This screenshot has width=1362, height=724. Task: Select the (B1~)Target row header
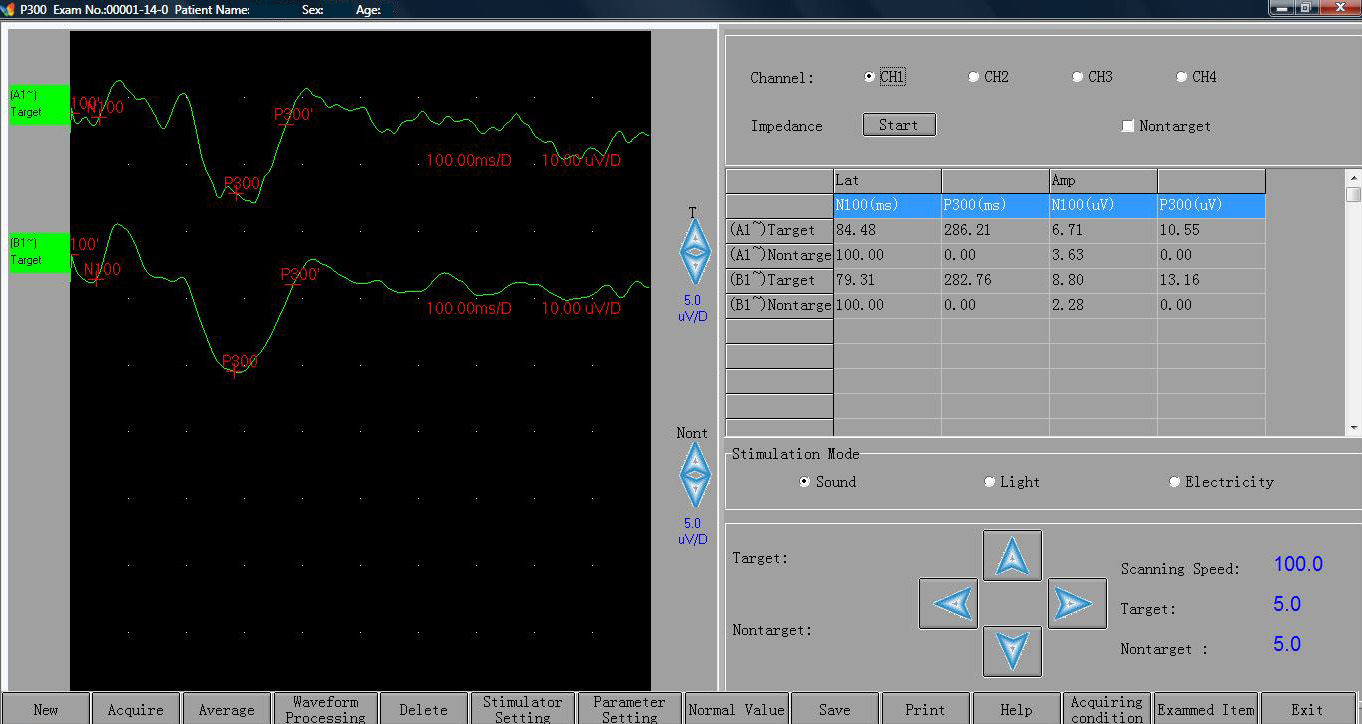(x=780, y=280)
